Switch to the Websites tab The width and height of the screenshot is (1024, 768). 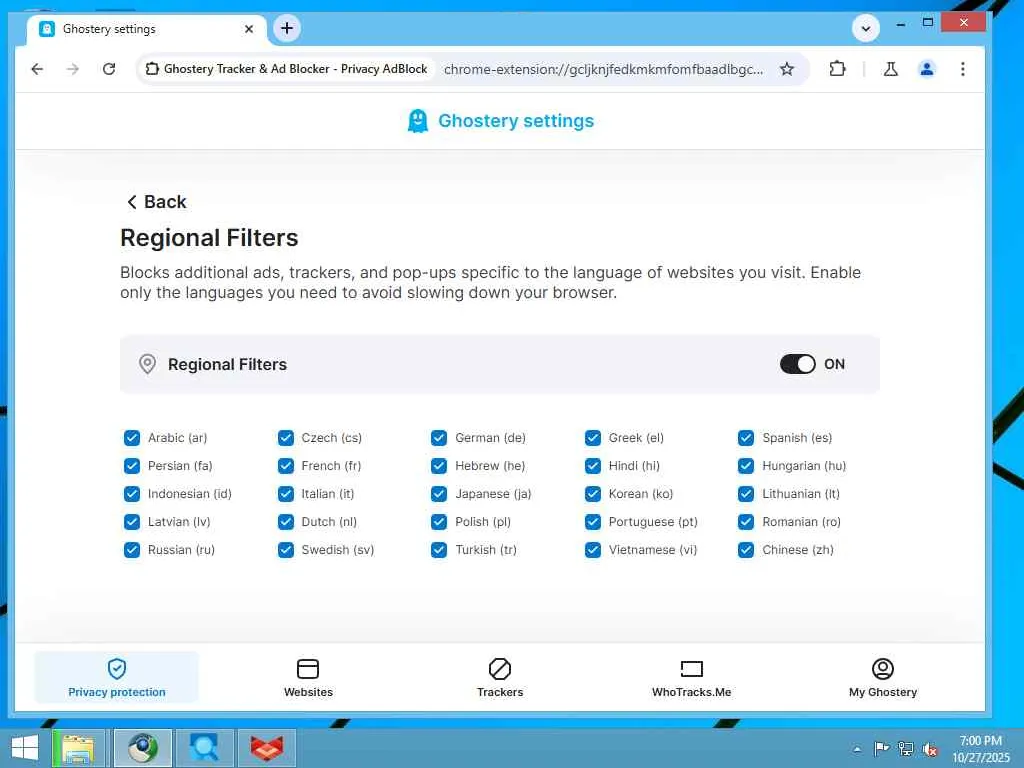308,677
